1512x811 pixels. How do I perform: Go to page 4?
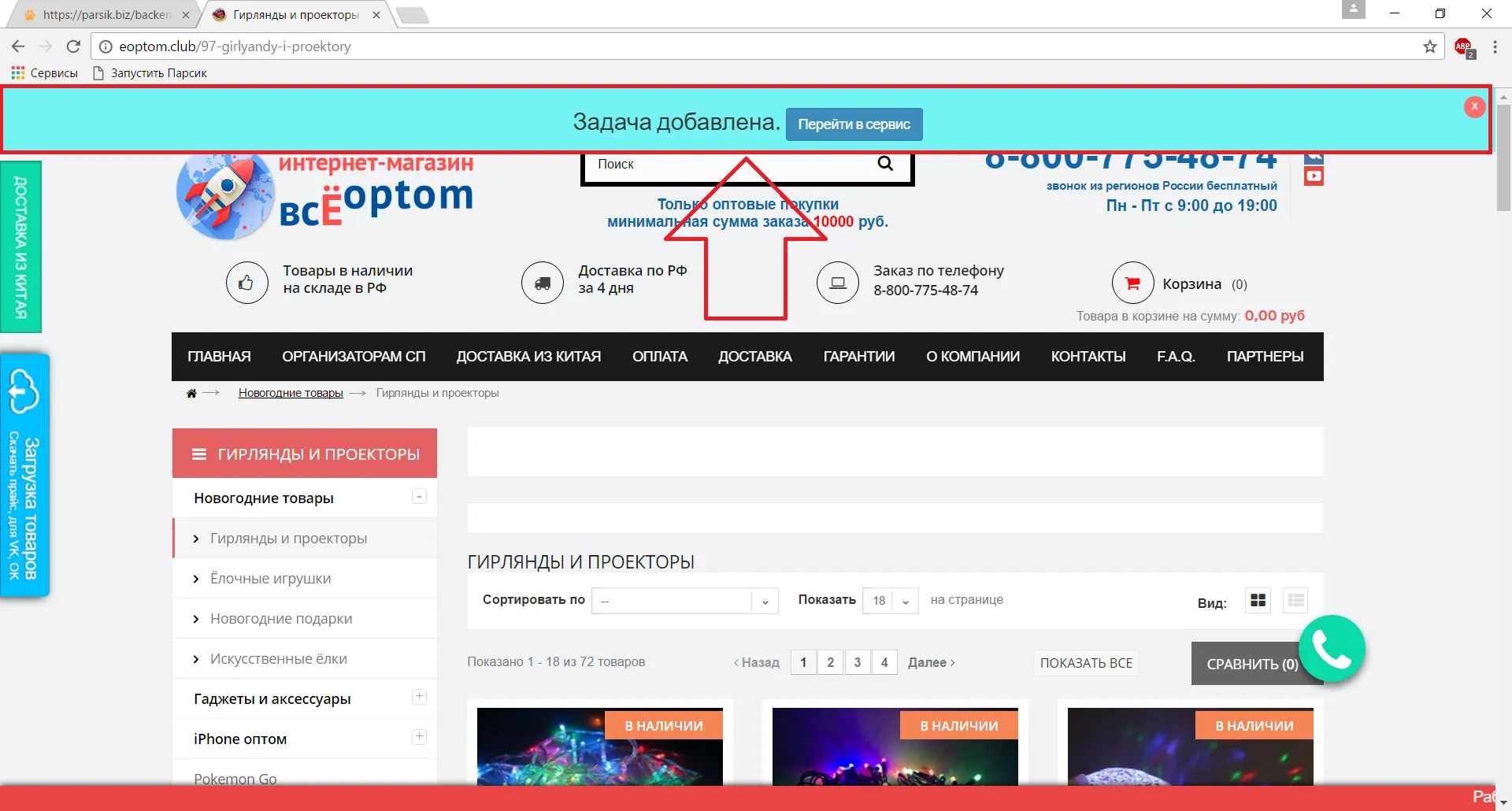pyautogui.click(x=884, y=662)
